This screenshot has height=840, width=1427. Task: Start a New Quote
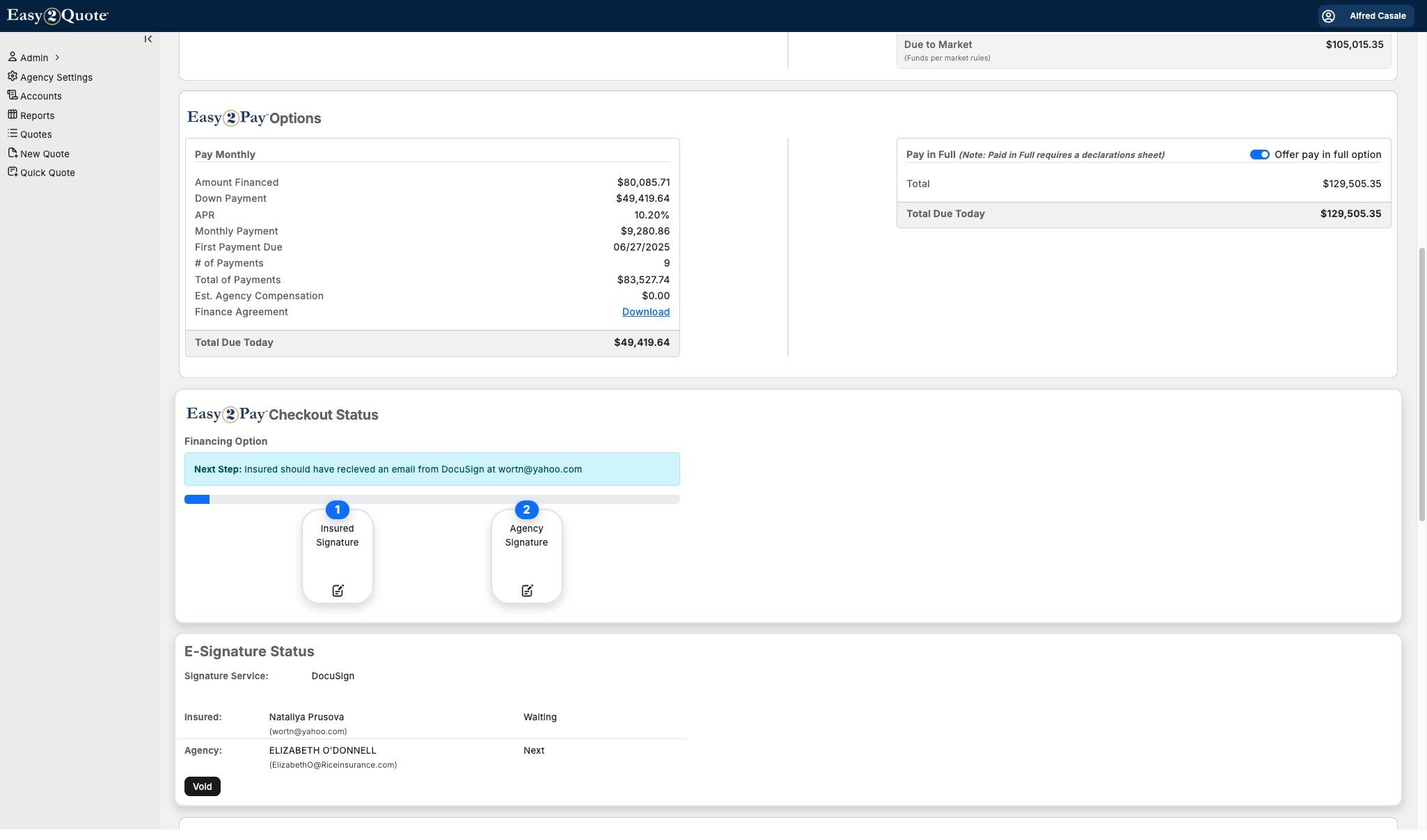(45, 153)
